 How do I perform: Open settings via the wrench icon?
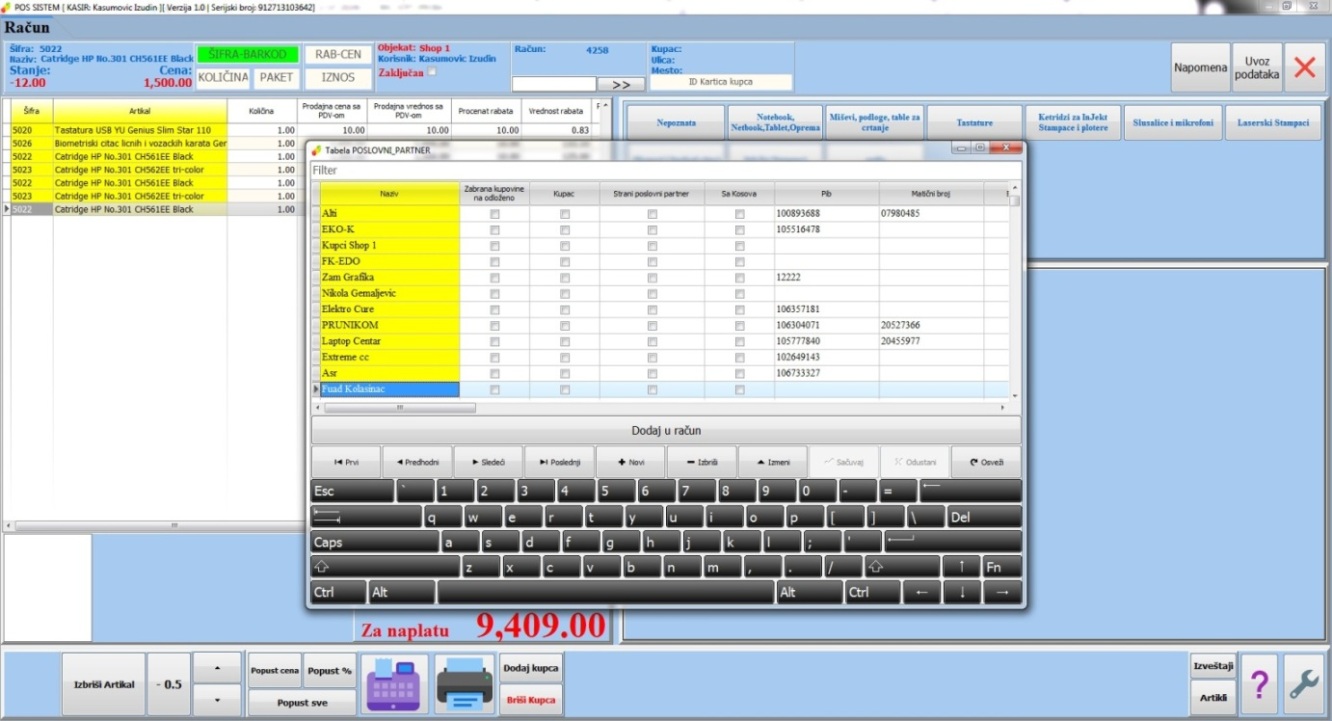pos(1303,684)
